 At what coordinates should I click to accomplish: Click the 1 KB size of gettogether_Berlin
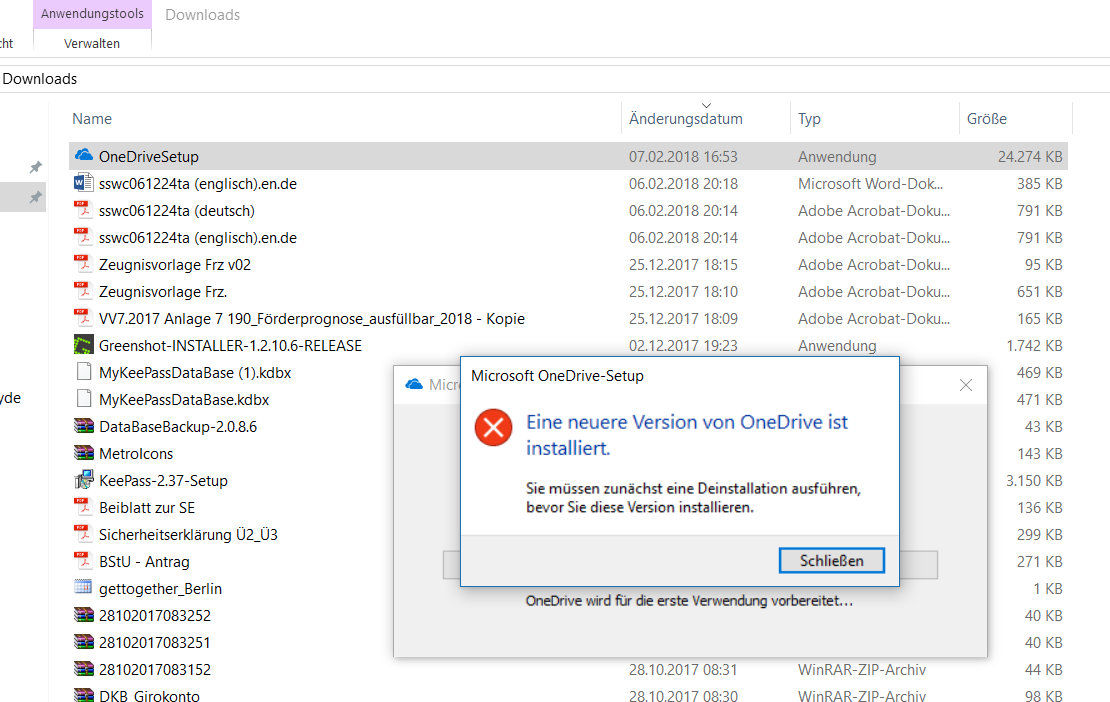pos(1048,589)
